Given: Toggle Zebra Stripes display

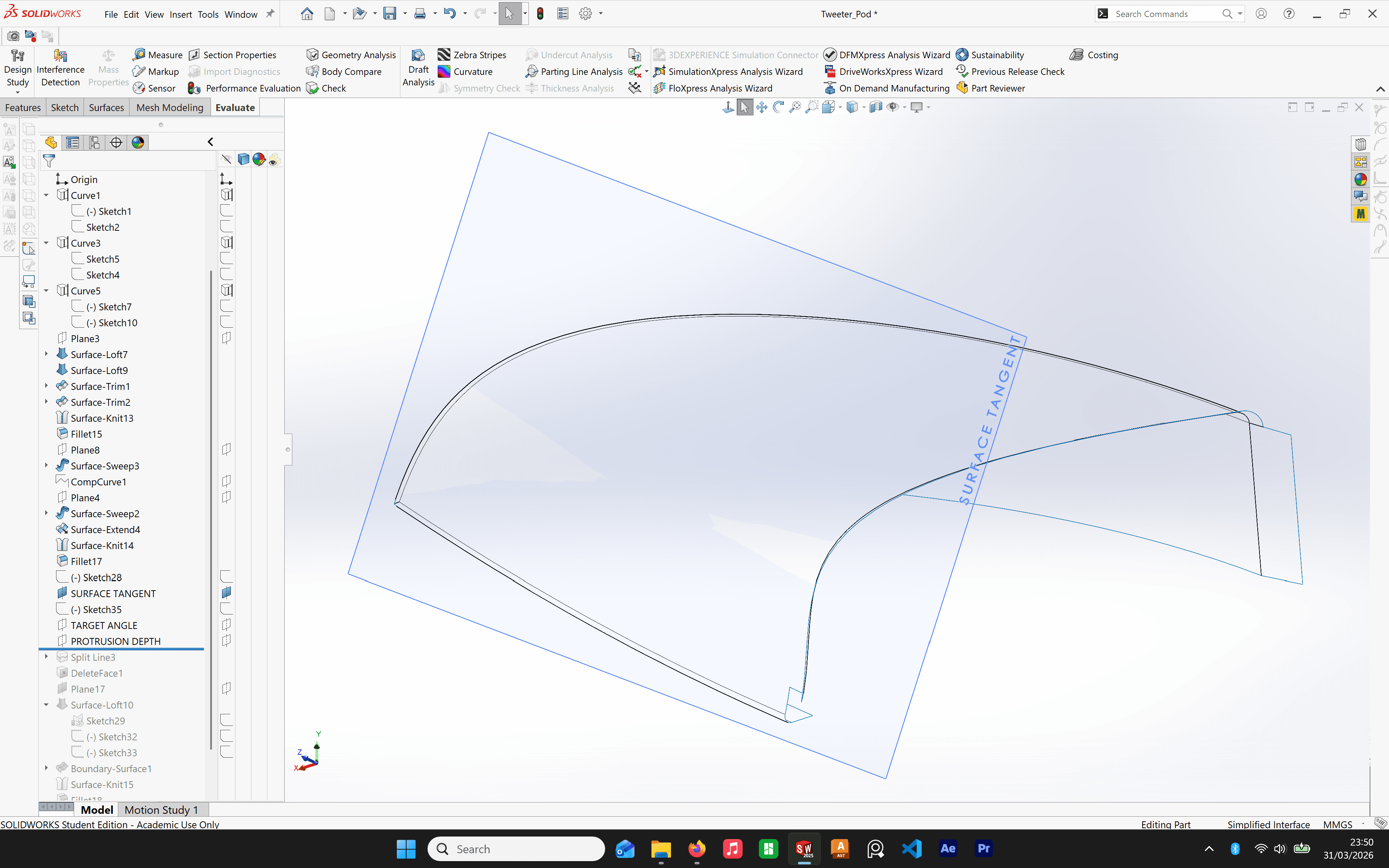Looking at the screenshot, I should point(472,55).
